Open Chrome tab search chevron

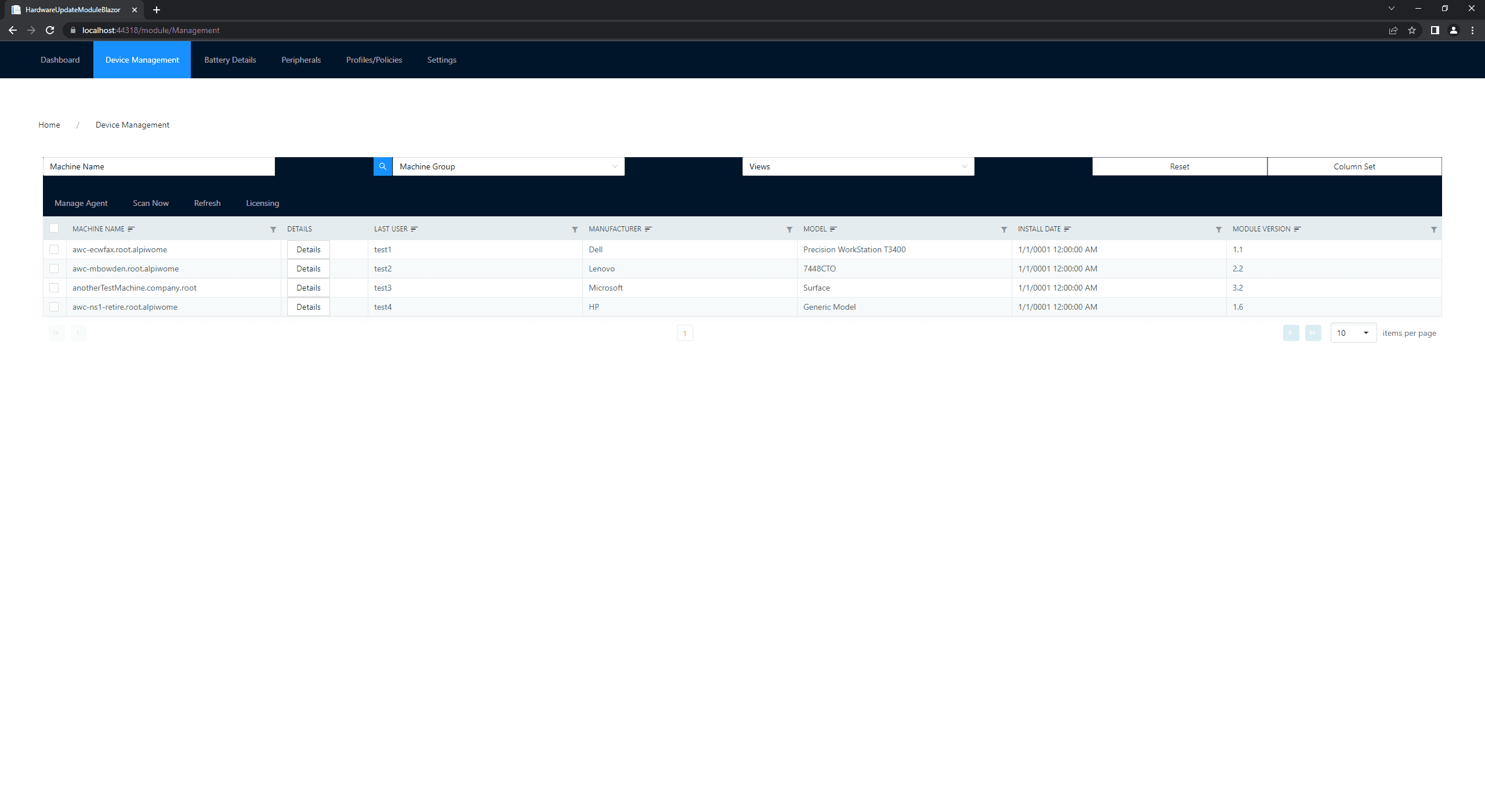pyautogui.click(x=1391, y=9)
